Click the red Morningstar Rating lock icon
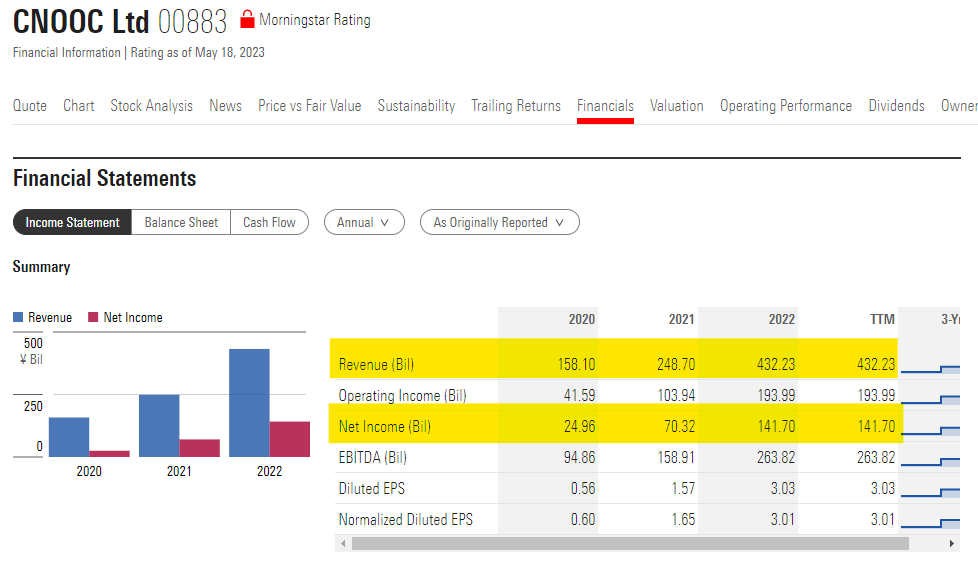This screenshot has width=978, height=565. (247, 20)
